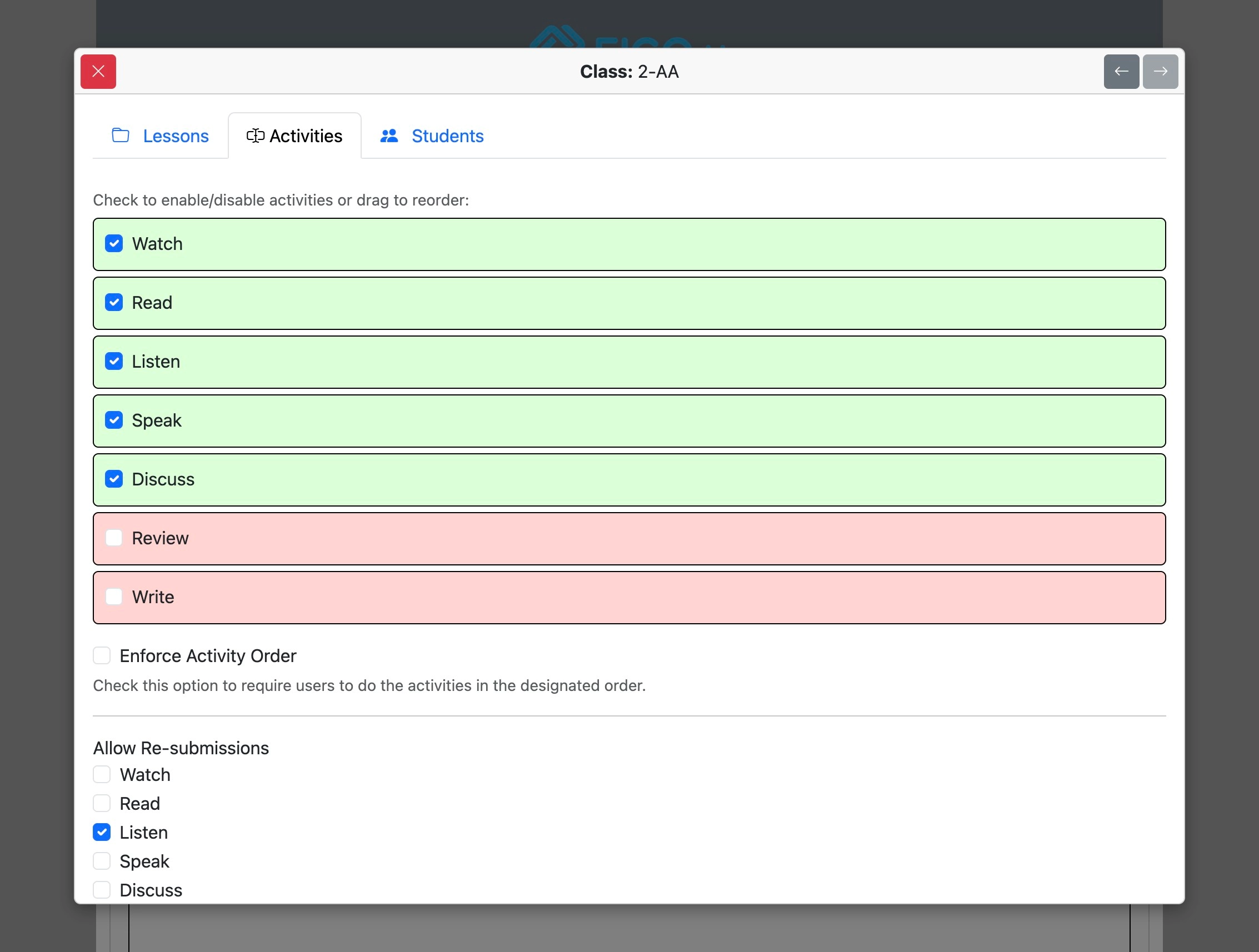Click the Activities tab signpost icon

pos(256,136)
